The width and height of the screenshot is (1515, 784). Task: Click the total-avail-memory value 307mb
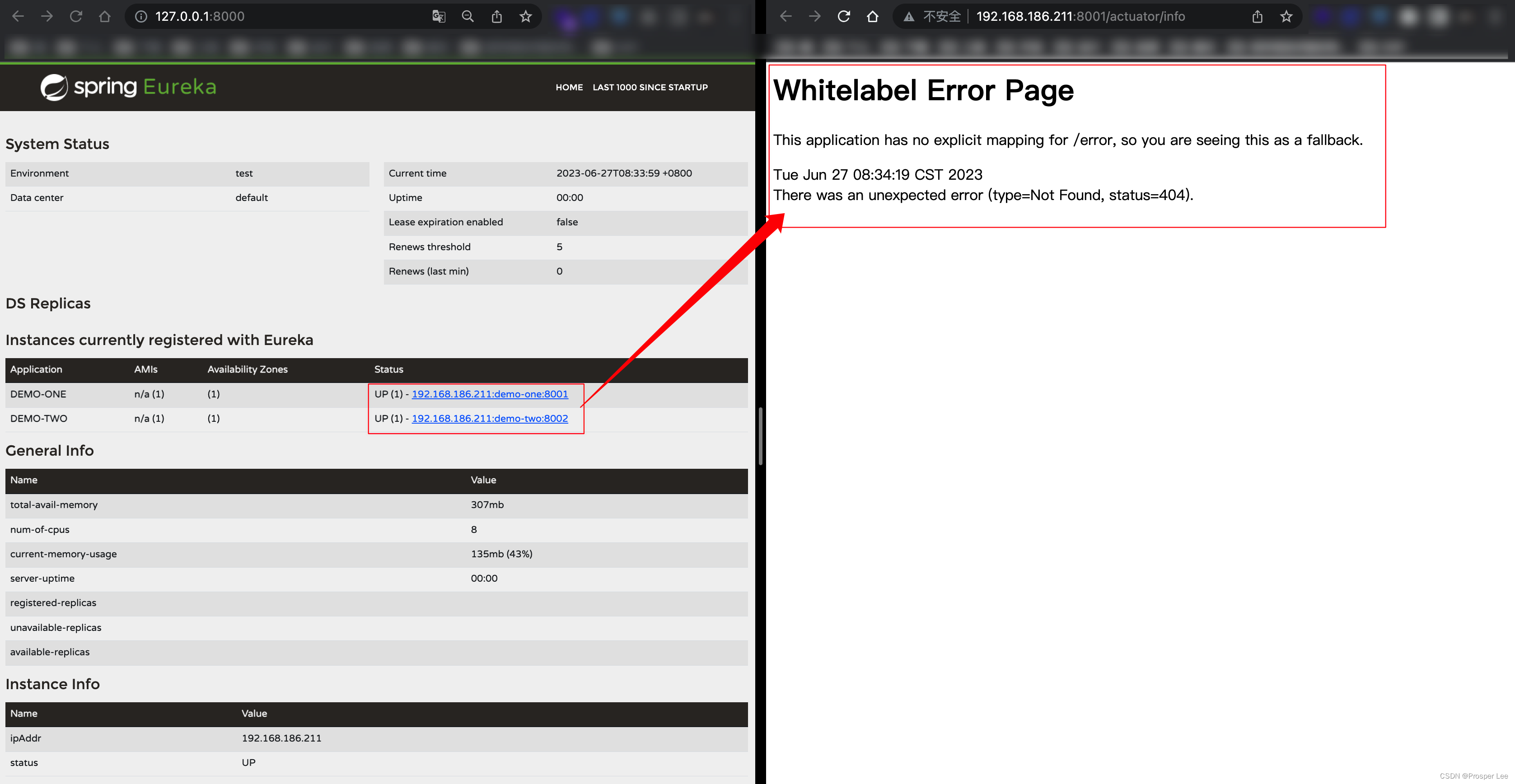point(487,504)
